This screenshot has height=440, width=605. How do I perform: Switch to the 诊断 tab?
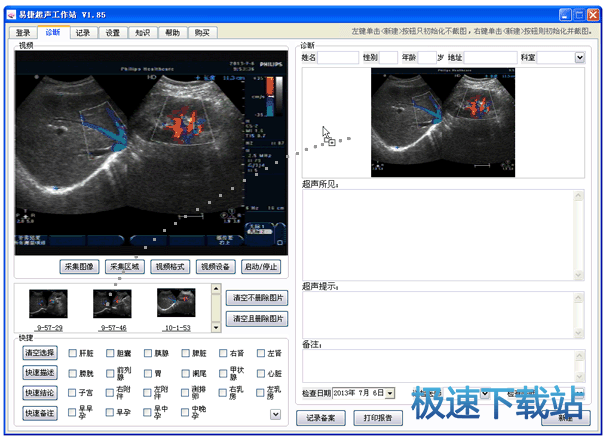click(x=53, y=32)
